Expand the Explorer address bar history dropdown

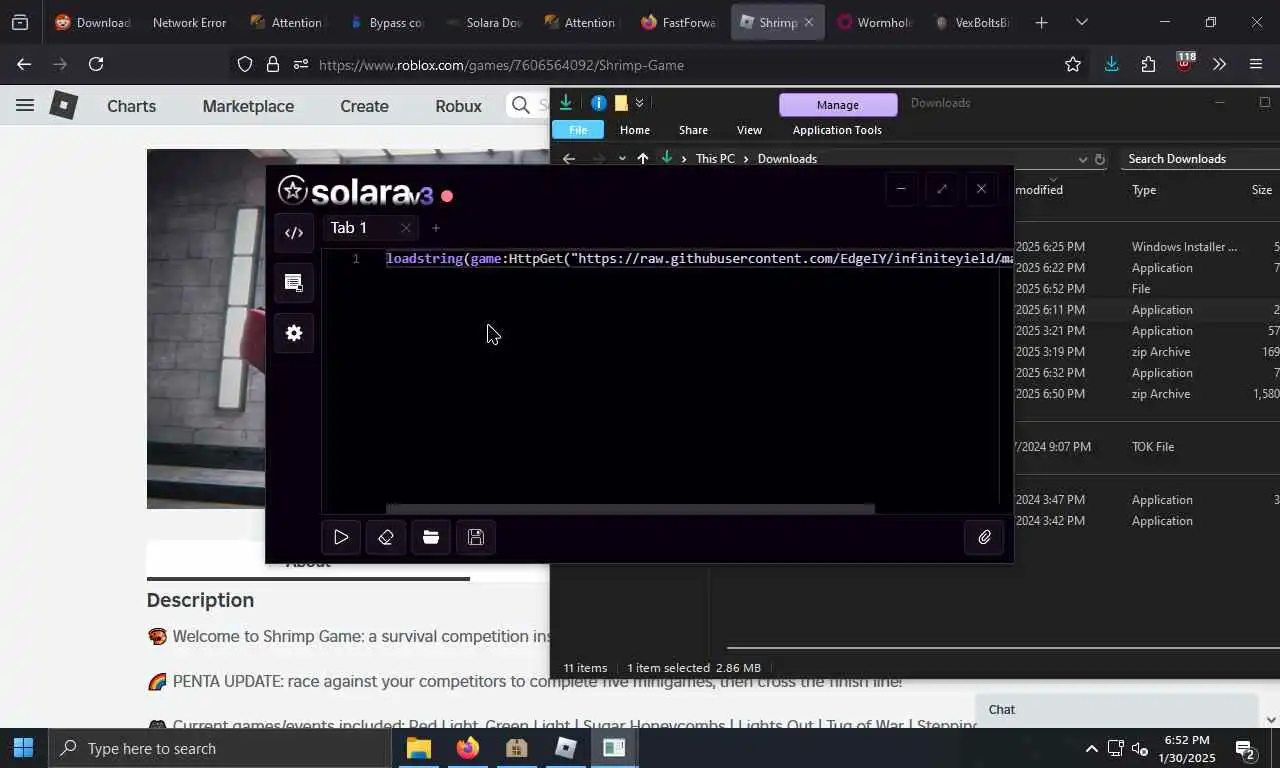[x=1082, y=159]
